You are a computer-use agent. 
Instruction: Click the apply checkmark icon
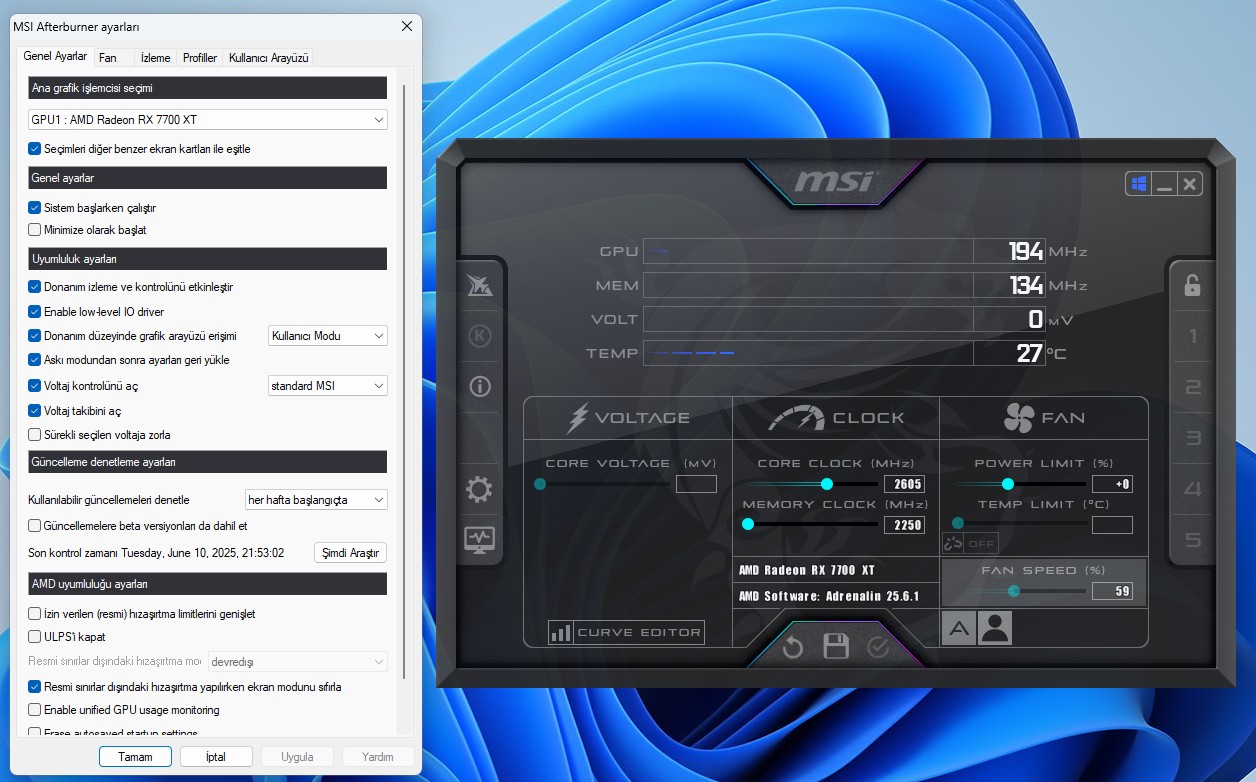pos(878,647)
